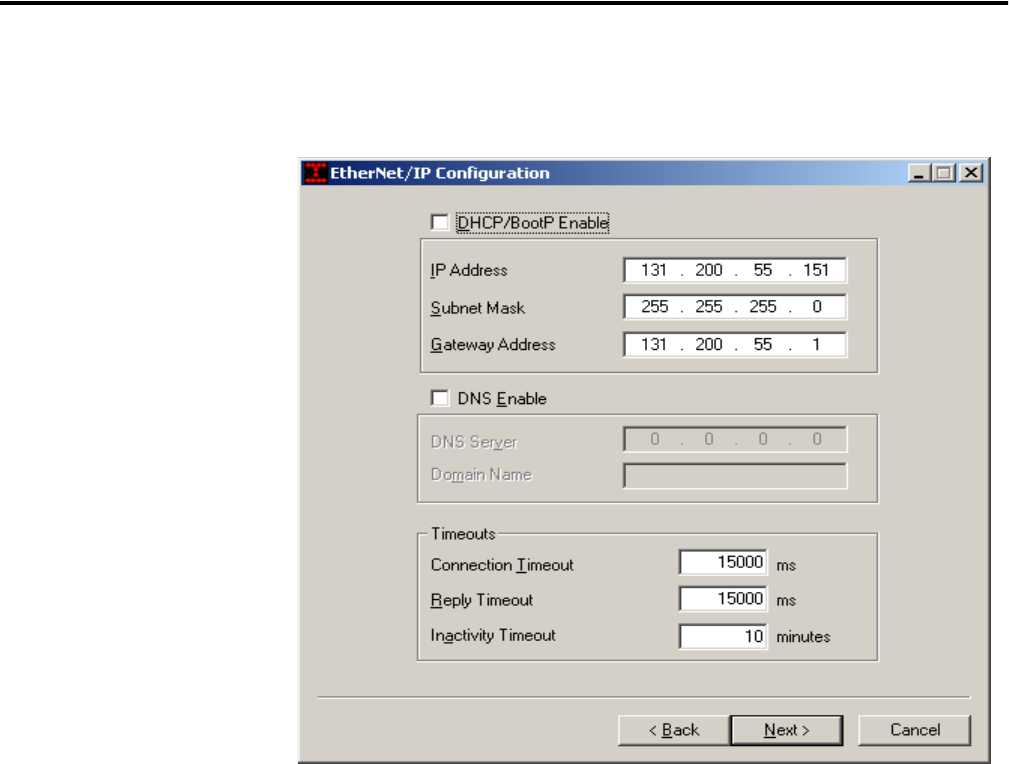Click the EtherNet/IP Configuration title text
1009x764 pixels.
pyautogui.click(x=440, y=173)
